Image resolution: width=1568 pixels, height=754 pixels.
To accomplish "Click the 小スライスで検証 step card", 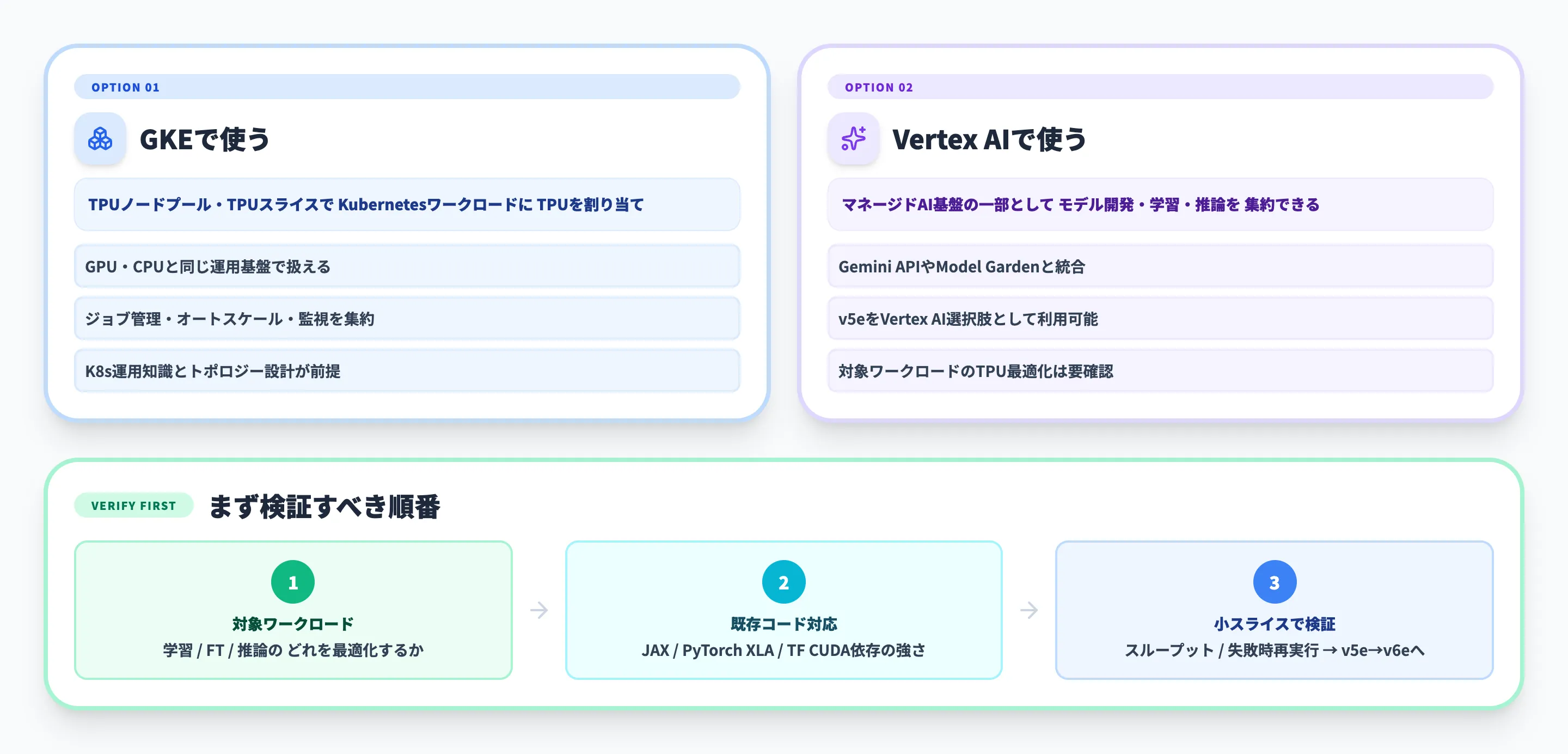I will tap(1275, 610).
